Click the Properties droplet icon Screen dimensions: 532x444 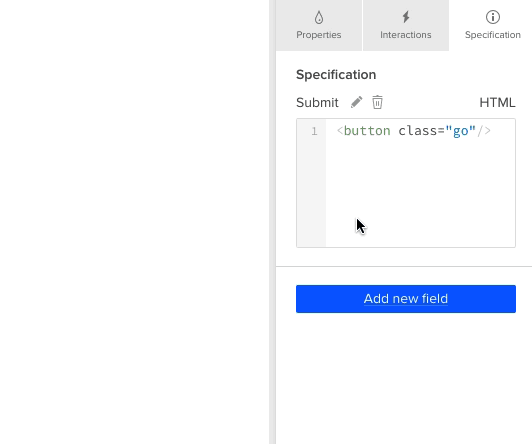319,17
